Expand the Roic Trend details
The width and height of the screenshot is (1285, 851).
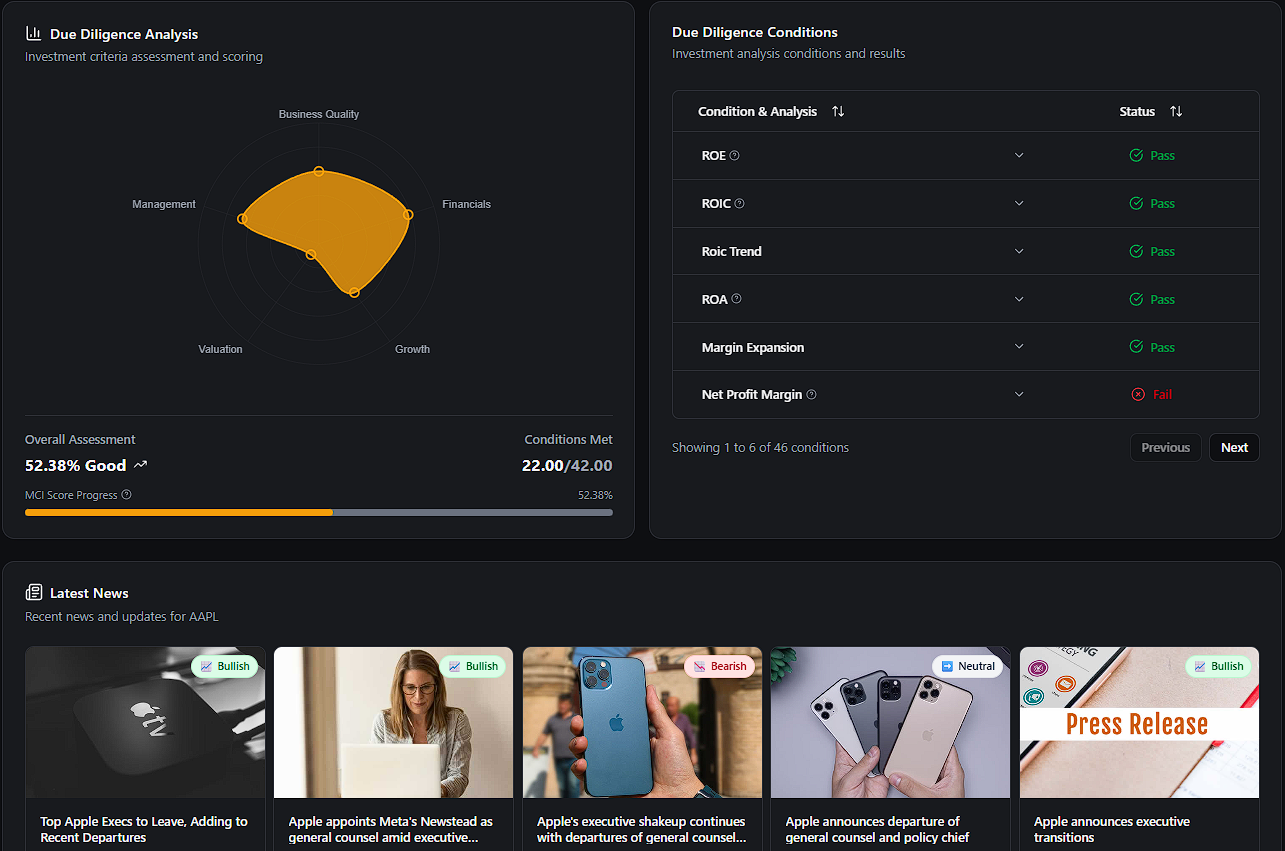(x=1019, y=251)
